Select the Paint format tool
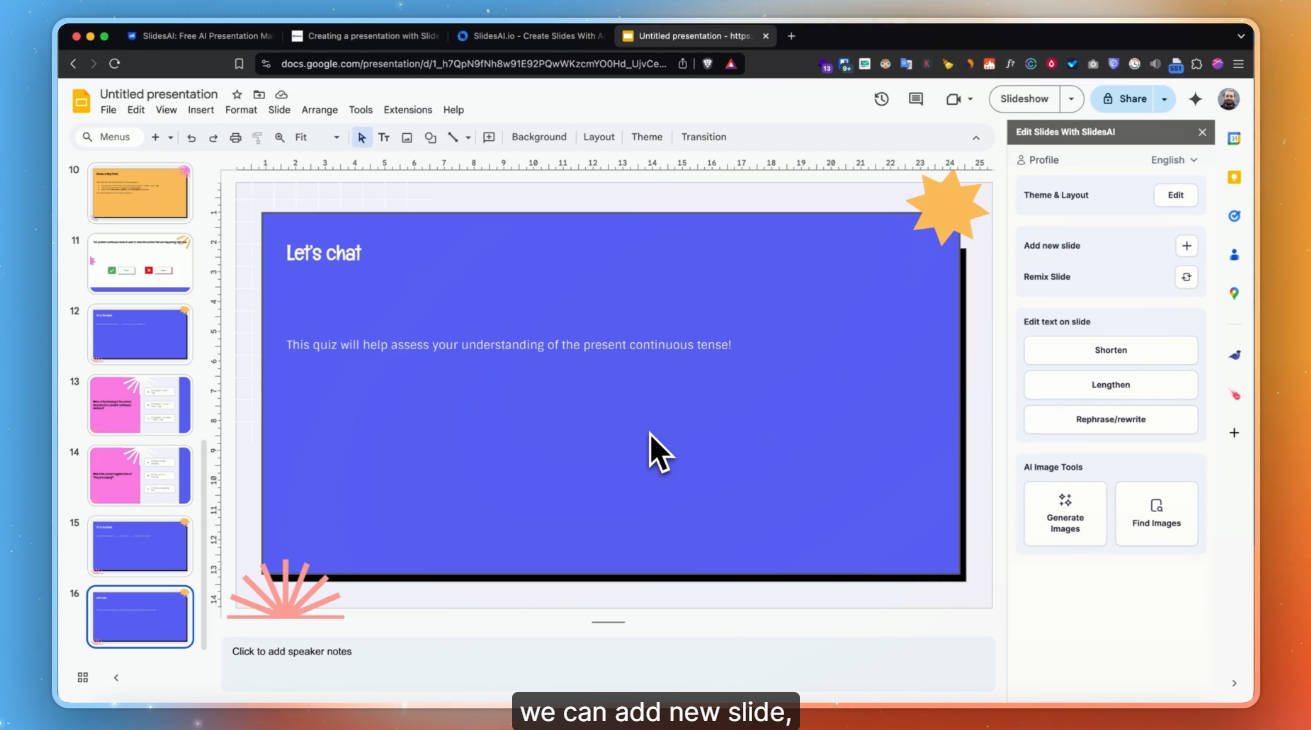Screen dimensions: 1311x730 [257, 138]
